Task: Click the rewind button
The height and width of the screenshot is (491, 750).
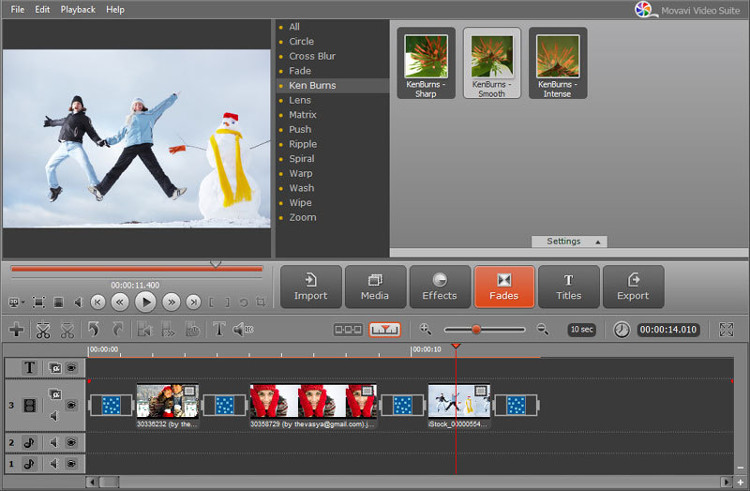Action: point(120,302)
